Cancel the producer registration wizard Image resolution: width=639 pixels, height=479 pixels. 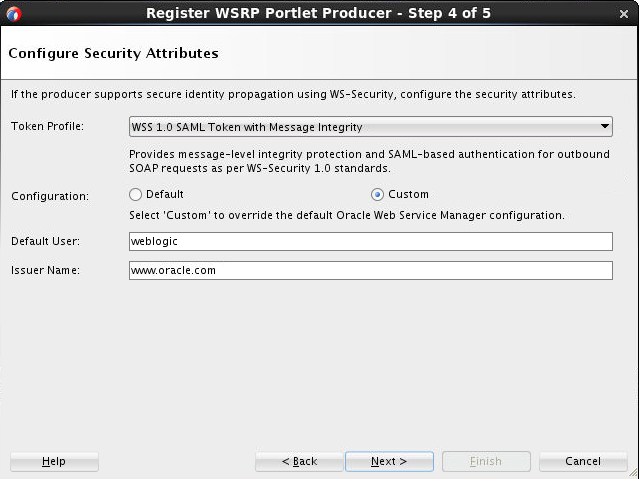583,461
